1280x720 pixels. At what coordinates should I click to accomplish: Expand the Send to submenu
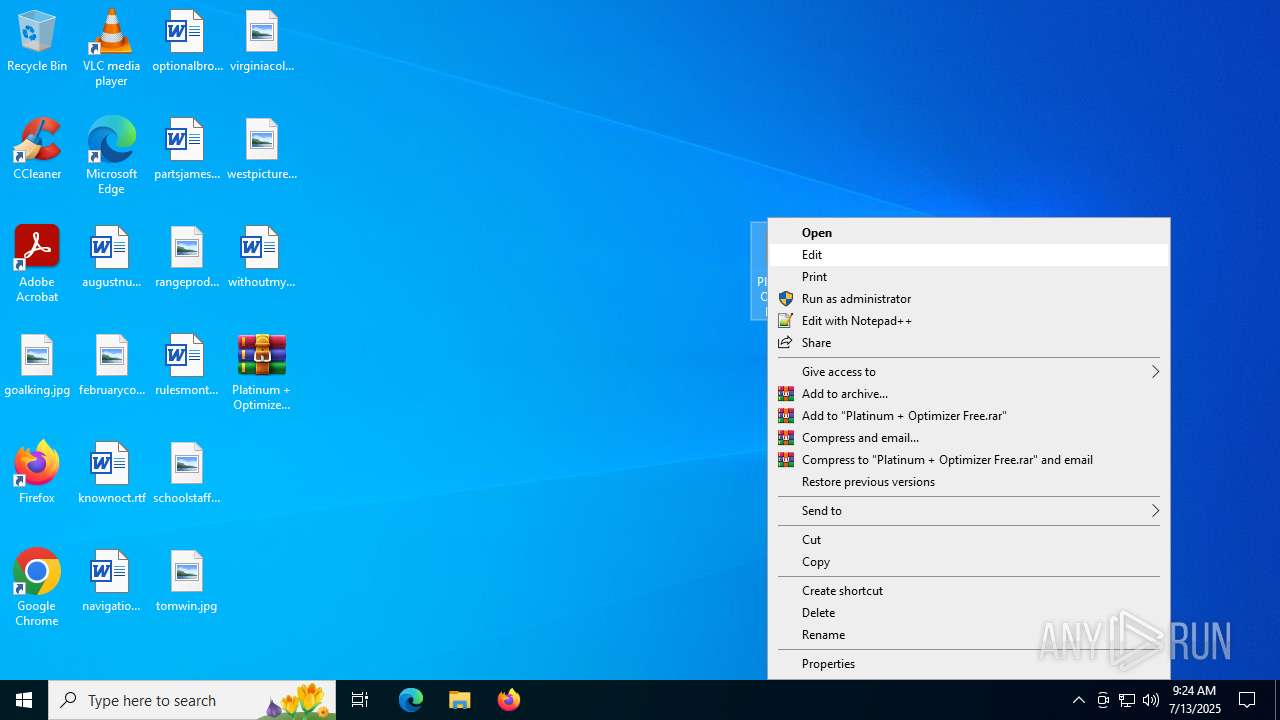coord(969,511)
